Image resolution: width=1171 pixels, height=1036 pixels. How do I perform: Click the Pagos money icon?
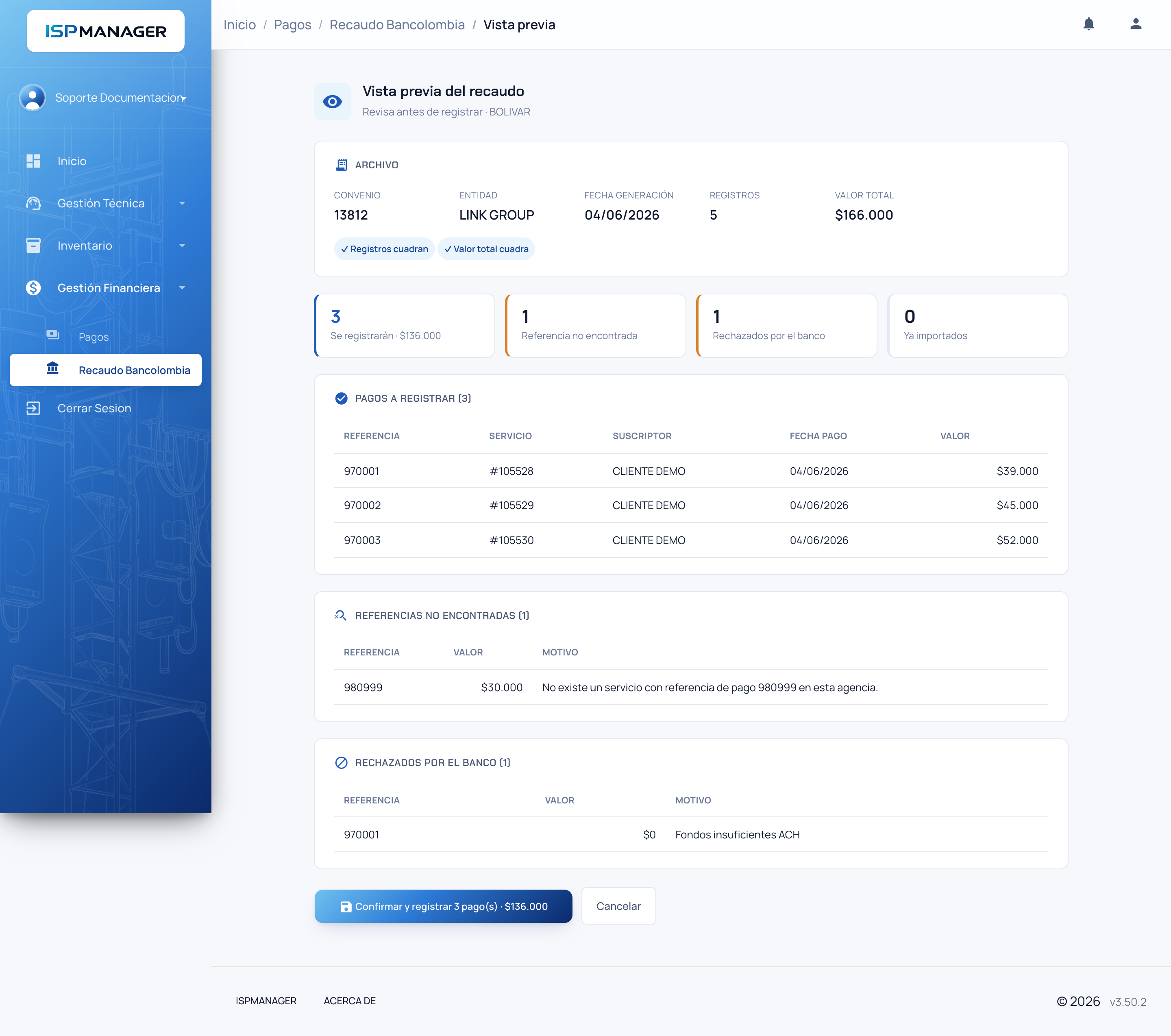(x=53, y=335)
